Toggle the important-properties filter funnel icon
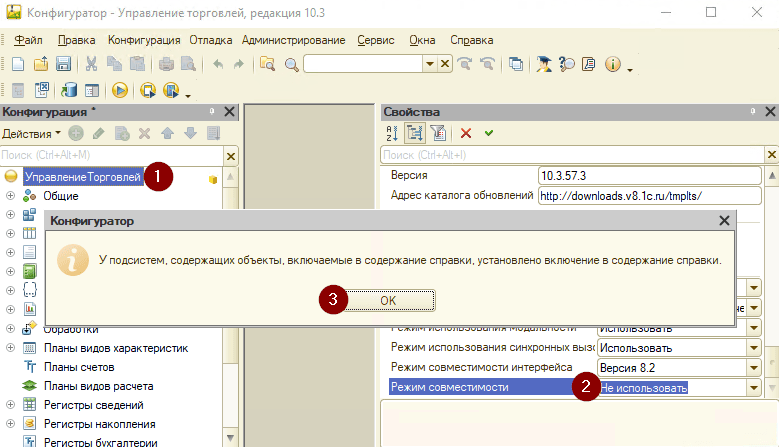 click(438, 133)
